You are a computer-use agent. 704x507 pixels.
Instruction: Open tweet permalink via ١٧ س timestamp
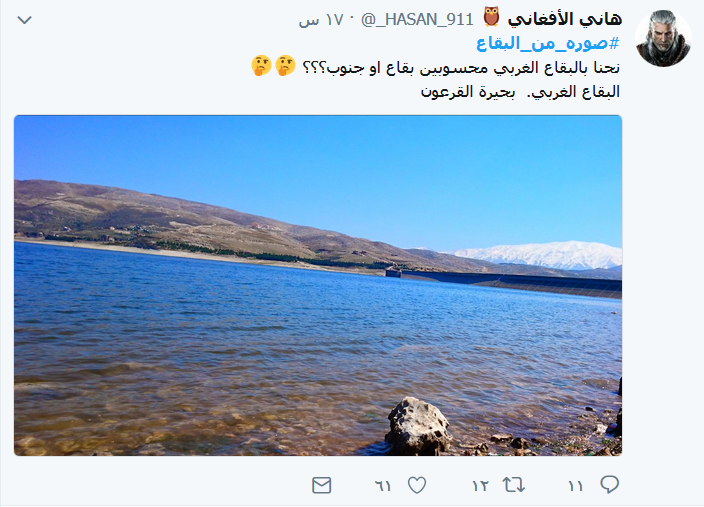tap(321, 20)
